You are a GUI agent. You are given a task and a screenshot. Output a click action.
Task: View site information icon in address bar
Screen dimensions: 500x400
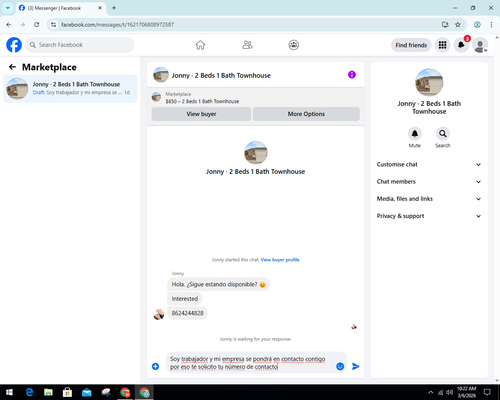coord(53,24)
